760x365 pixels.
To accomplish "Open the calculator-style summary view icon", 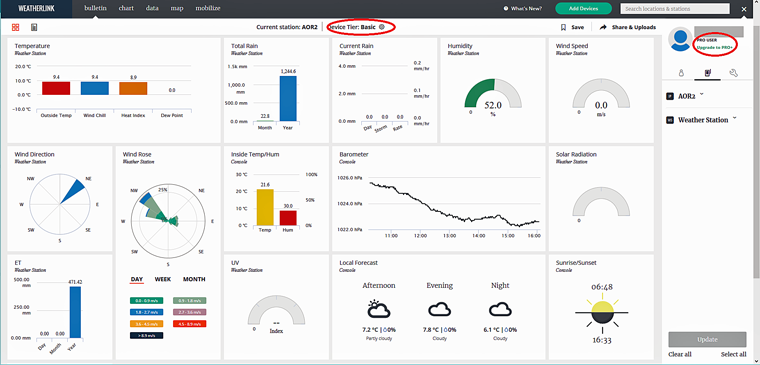I will point(34,28).
